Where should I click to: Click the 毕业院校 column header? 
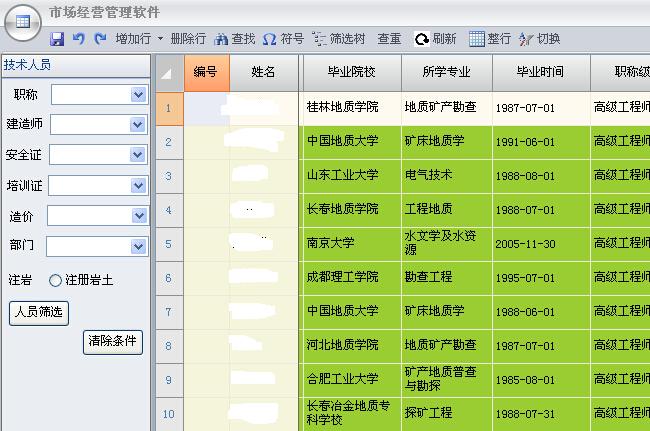pos(352,72)
